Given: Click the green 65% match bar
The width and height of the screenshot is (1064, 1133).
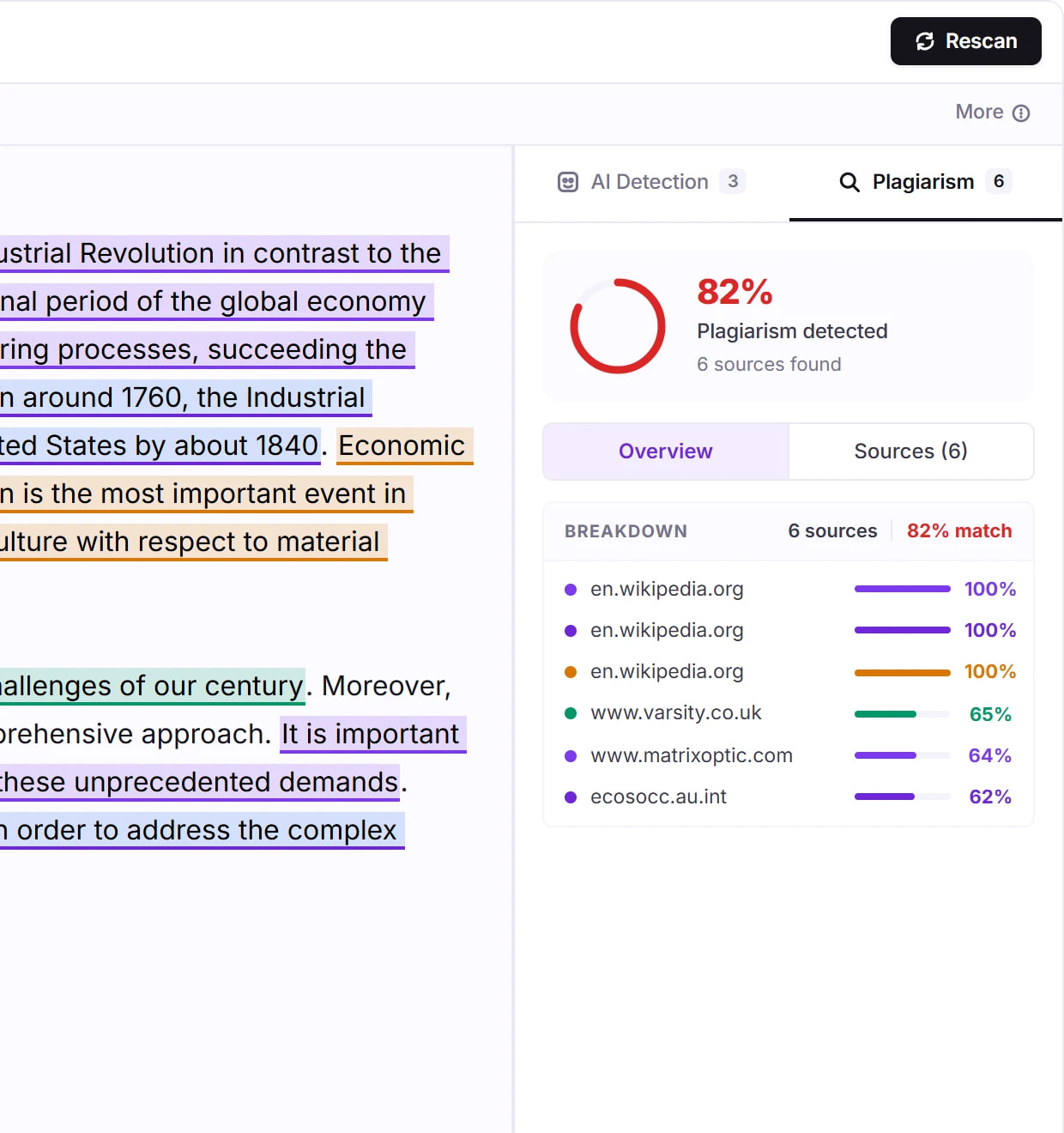Looking at the screenshot, I should click(x=903, y=714).
